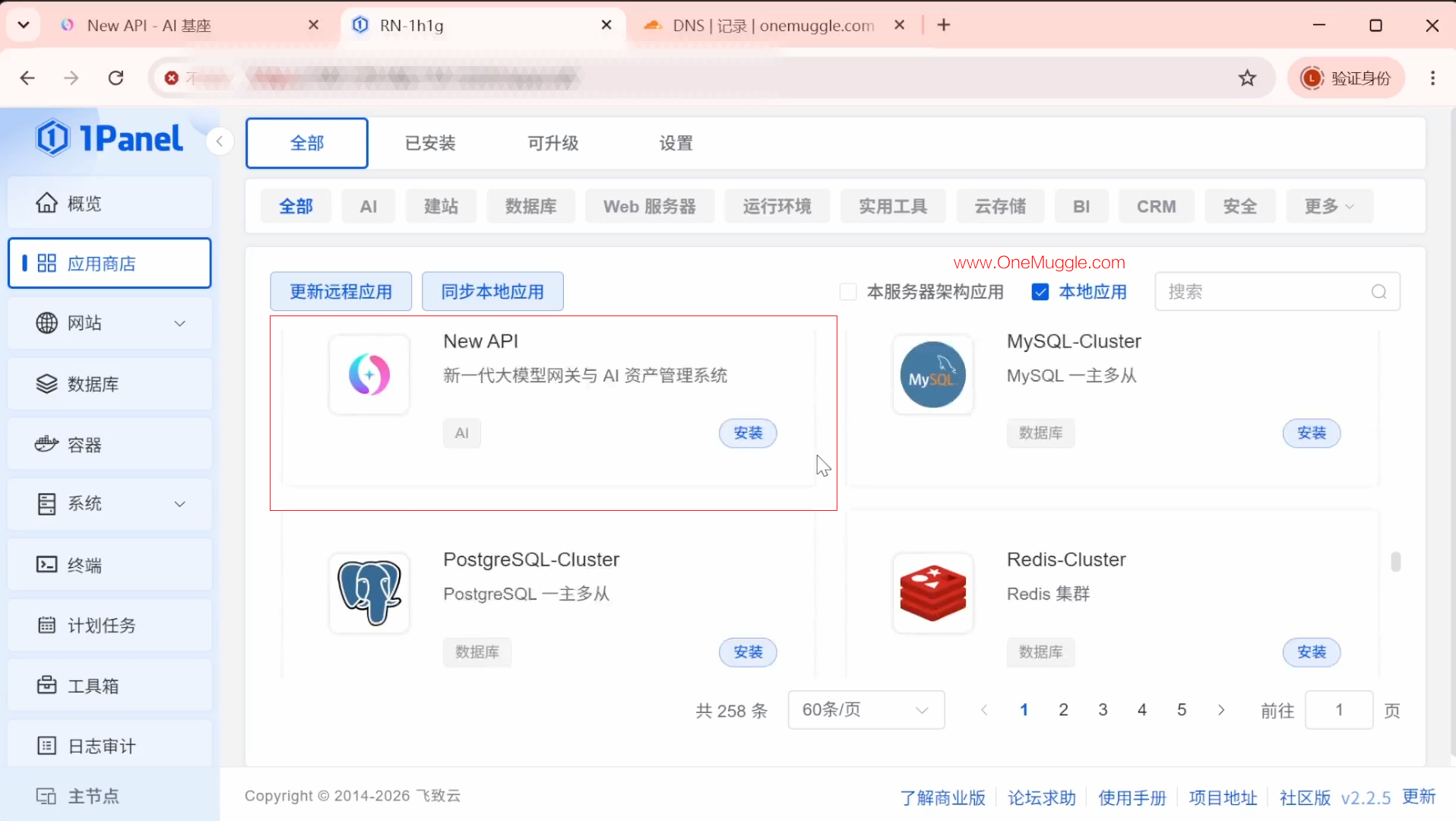This screenshot has width=1456, height=821.
Task: Click the 容器 docker icon
Action: click(46, 444)
